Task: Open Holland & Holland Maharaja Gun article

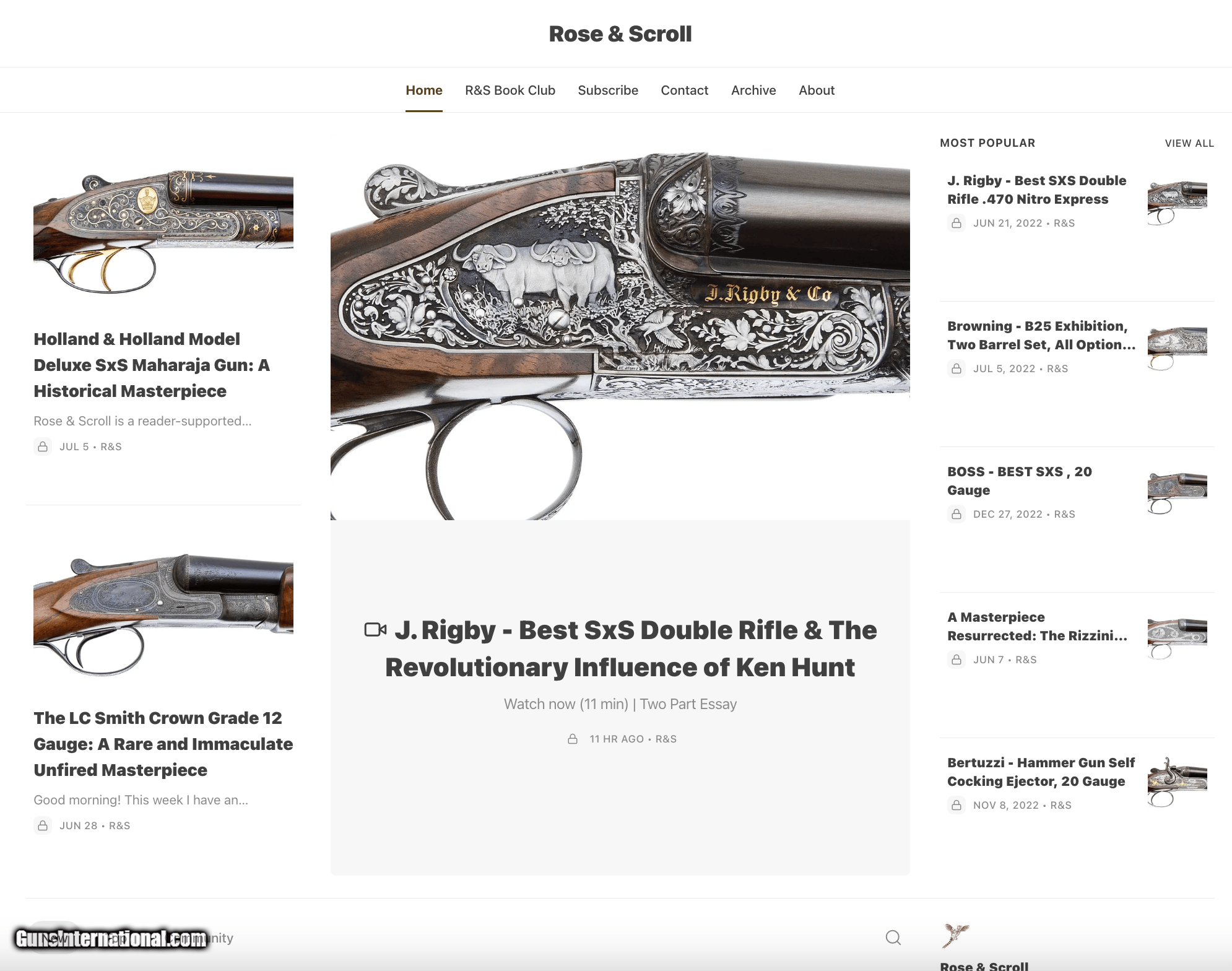Action: (152, 365)
